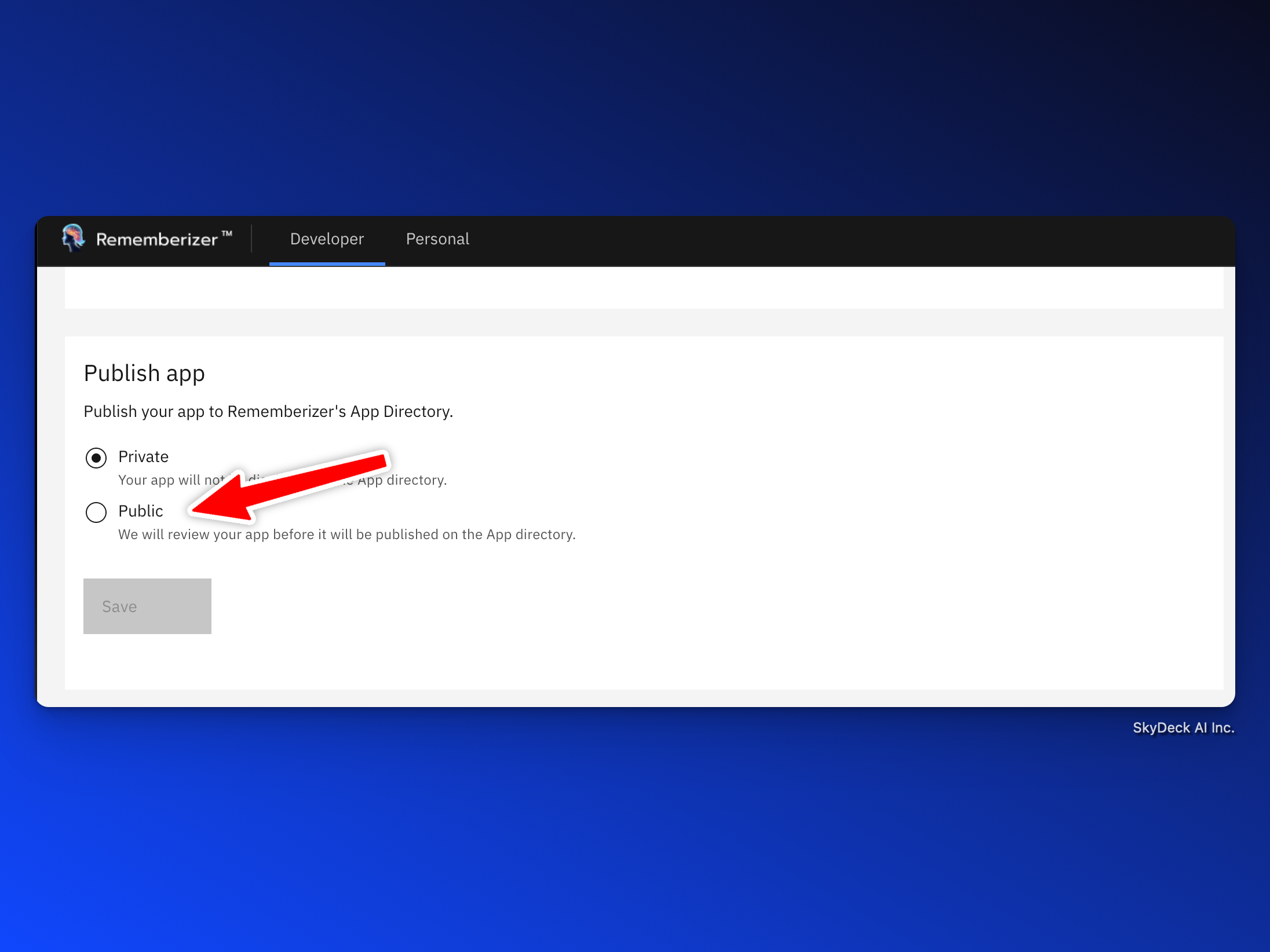Open the Personal tab
1270x952 pixels.
(x=437, y=239)
